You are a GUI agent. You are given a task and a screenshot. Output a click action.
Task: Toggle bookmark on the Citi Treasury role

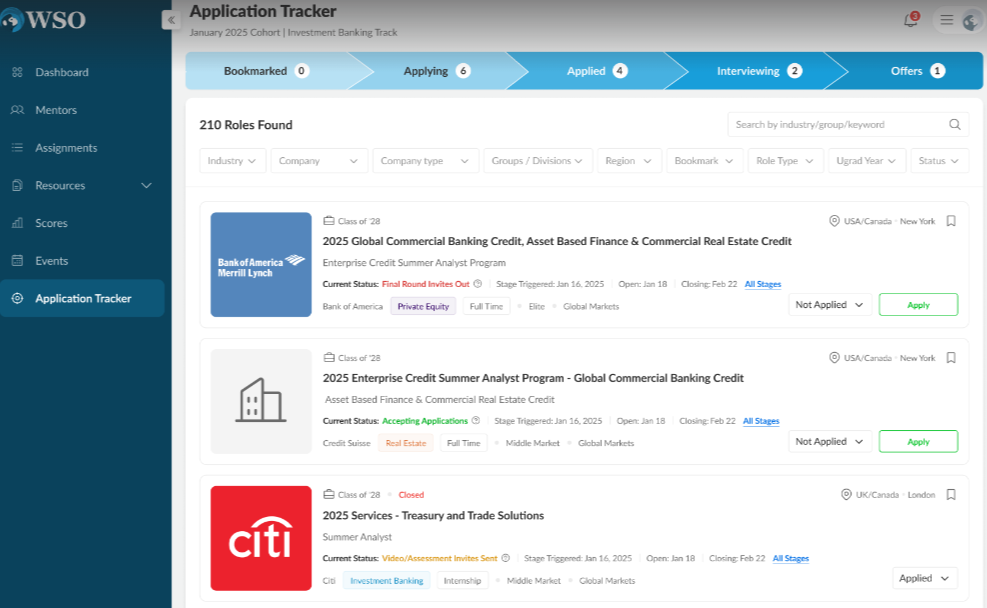coord(951,494)
